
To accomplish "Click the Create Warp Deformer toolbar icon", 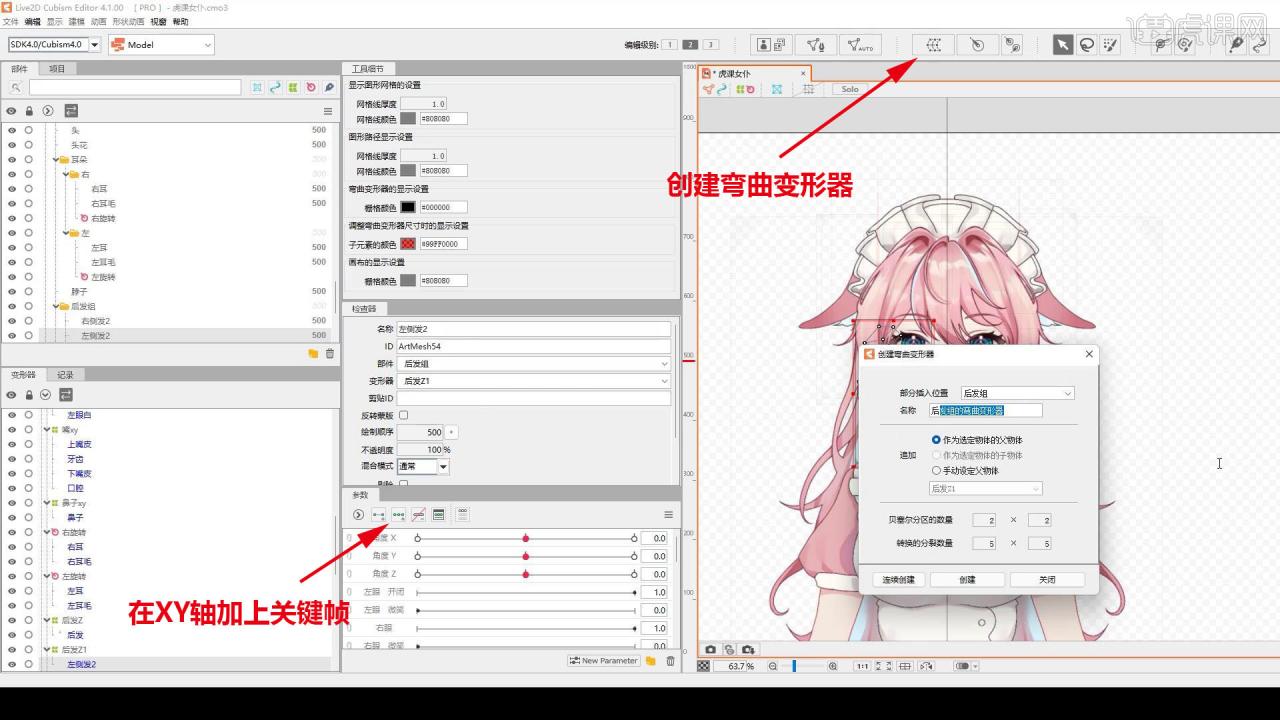I will [933, 44].
